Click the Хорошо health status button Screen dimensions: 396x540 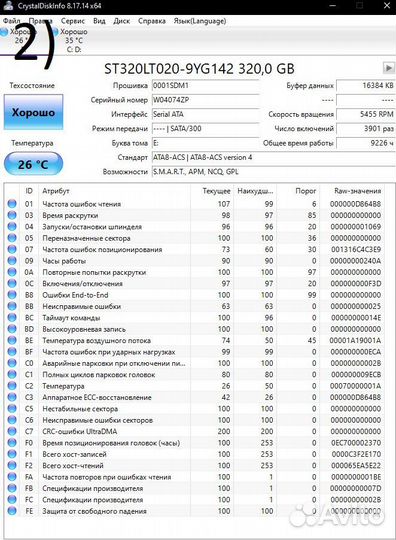[33, 112]
